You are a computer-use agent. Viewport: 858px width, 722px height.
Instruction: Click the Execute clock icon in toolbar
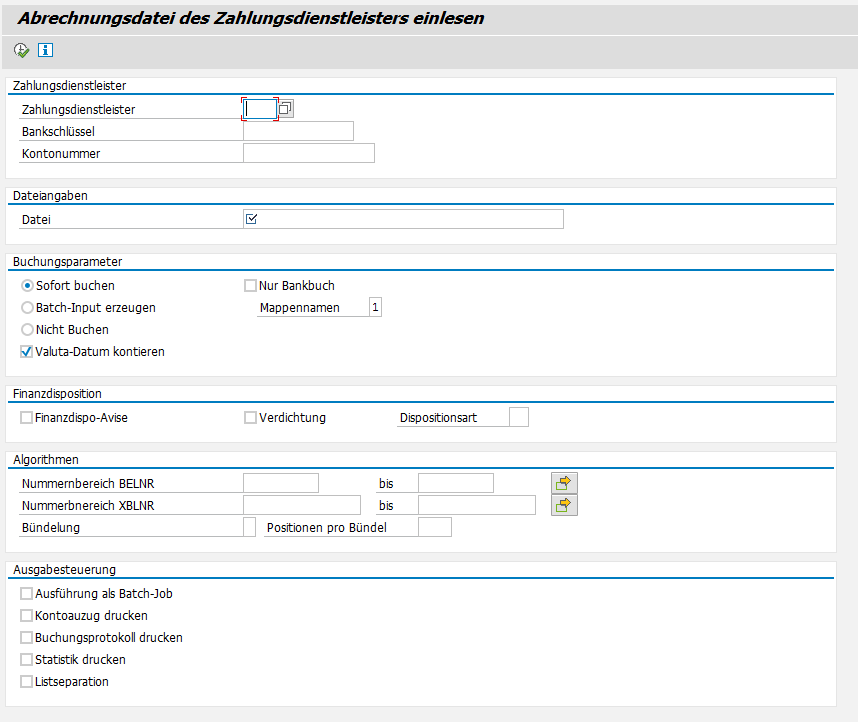(22, 50)
